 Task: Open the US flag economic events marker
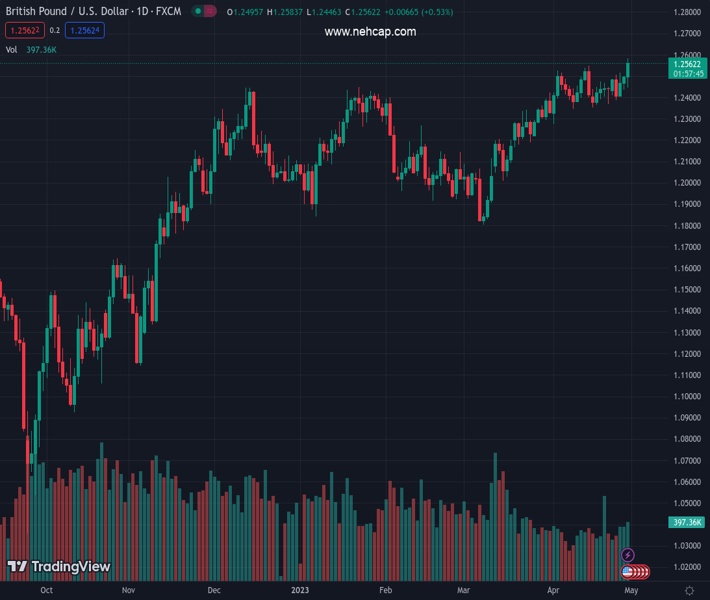(x=628, y=572)
